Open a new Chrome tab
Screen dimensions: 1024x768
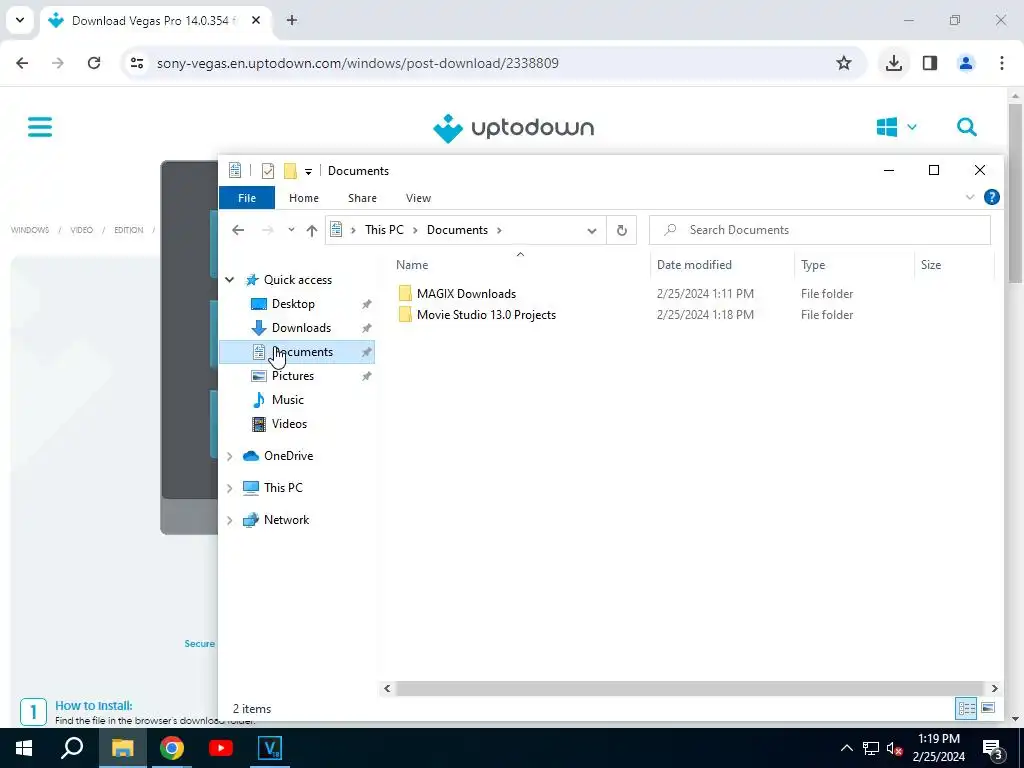[292, 20]
